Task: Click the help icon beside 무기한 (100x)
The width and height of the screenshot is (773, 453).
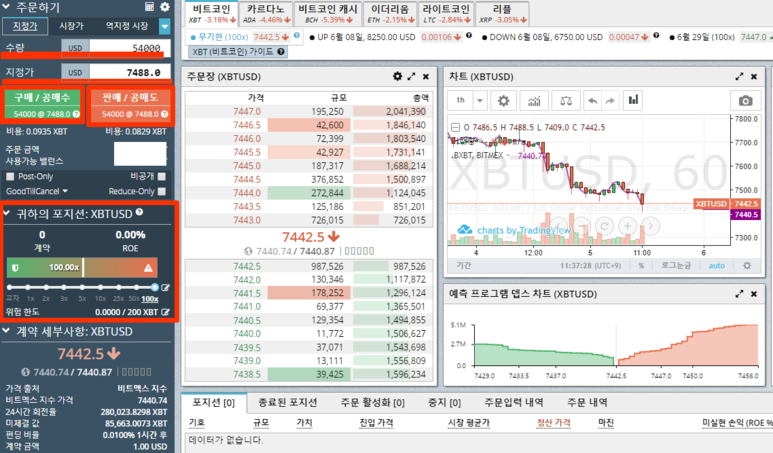Action: point(297,35)
